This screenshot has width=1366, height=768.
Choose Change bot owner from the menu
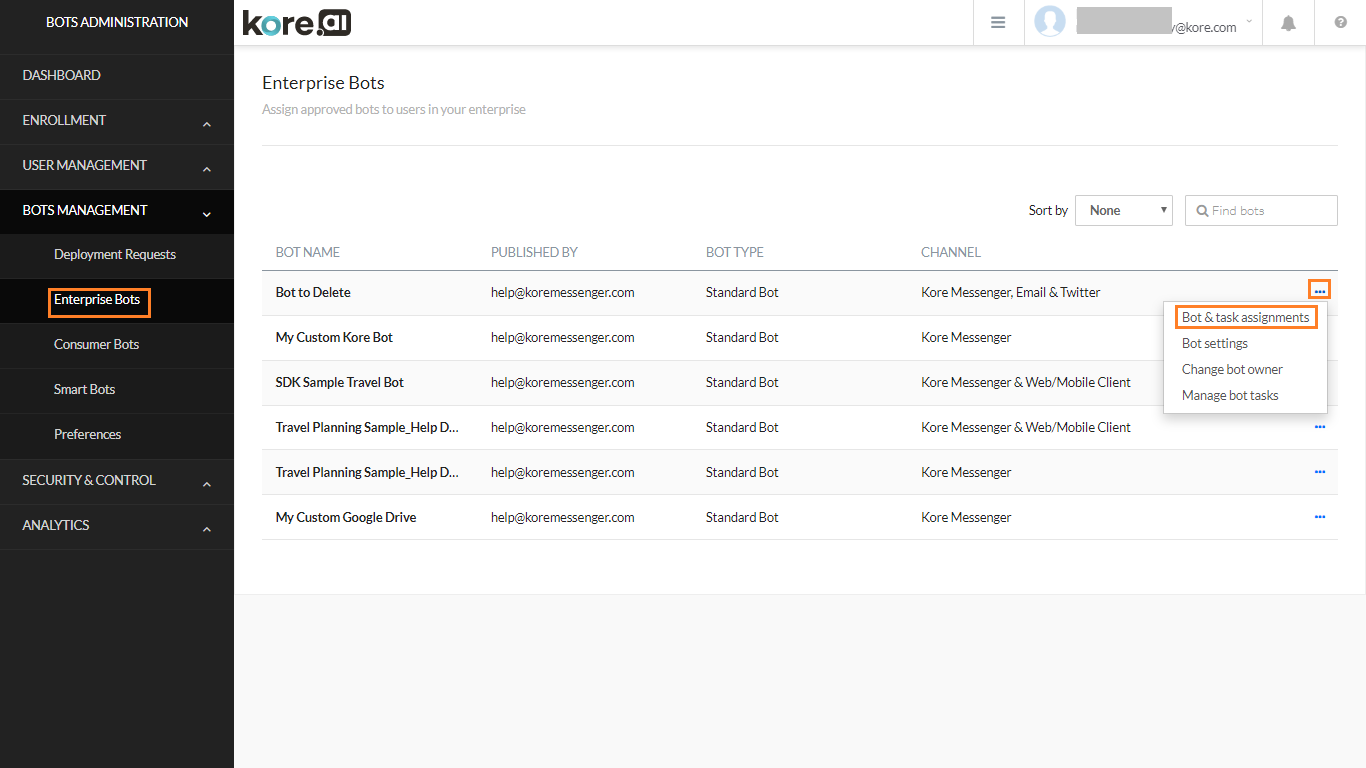click(1232, 369)
